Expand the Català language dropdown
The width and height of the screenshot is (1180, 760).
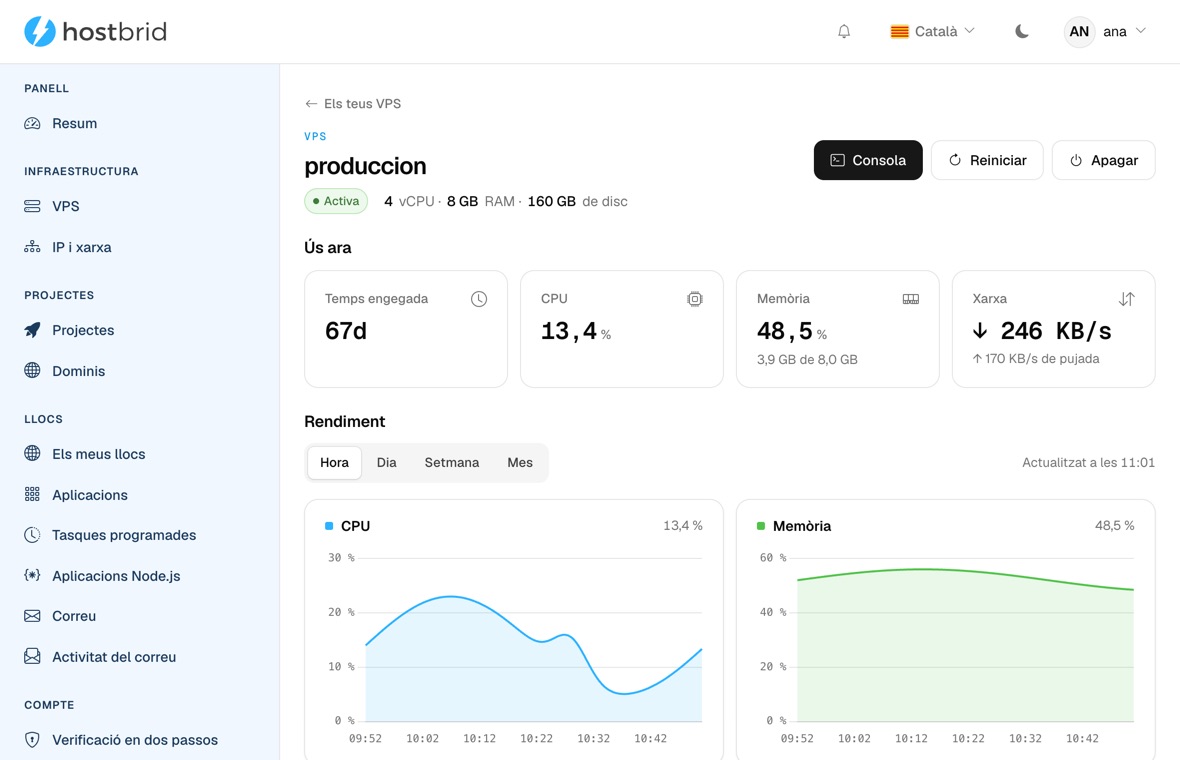coord(932,32)
